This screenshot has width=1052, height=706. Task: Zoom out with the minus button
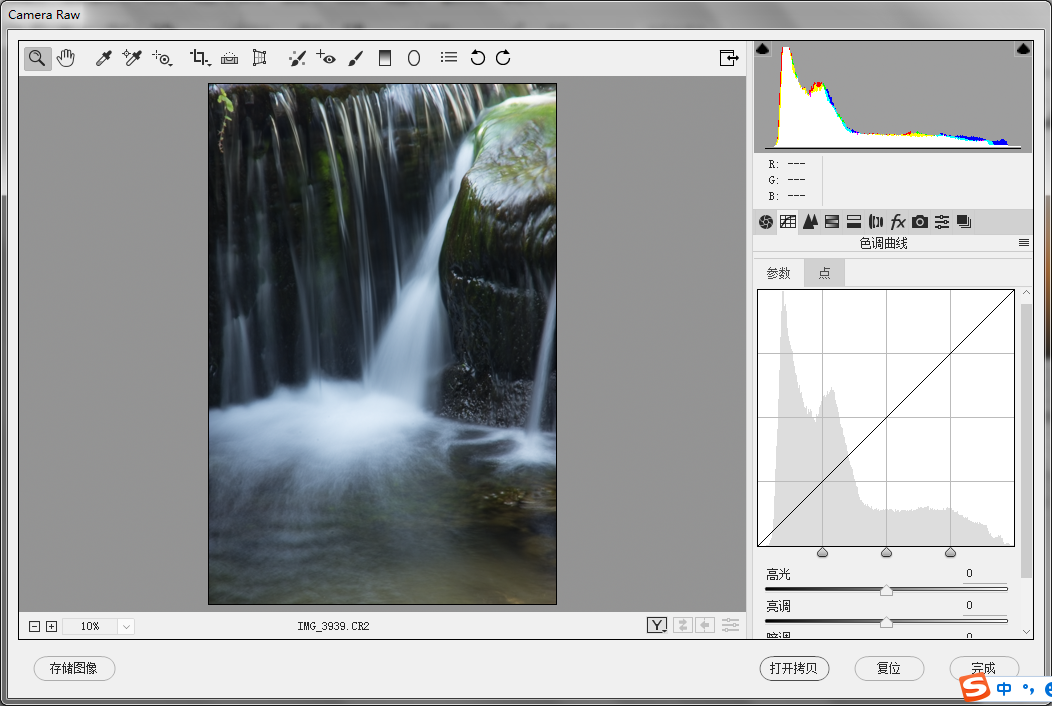click(34, 626)
